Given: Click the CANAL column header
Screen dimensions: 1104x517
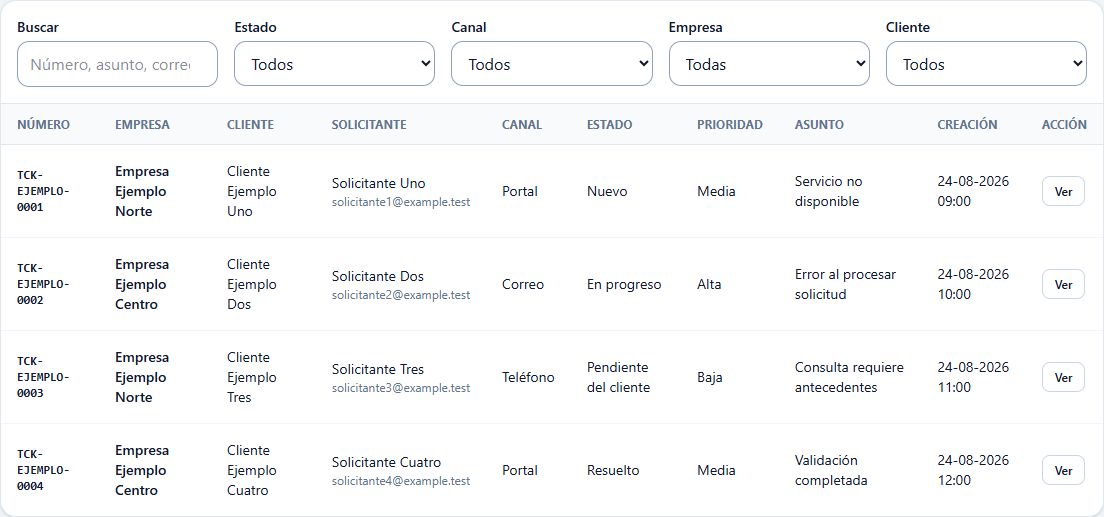Looking at the screenshot, I should coord(522,125).
